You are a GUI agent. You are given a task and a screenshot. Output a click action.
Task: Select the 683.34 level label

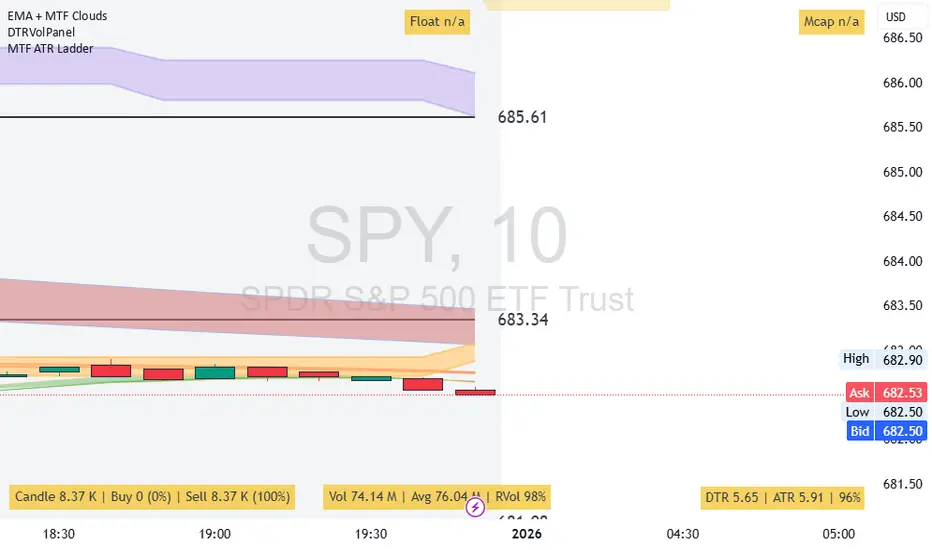pyautogui.click(x=522, y=320)
